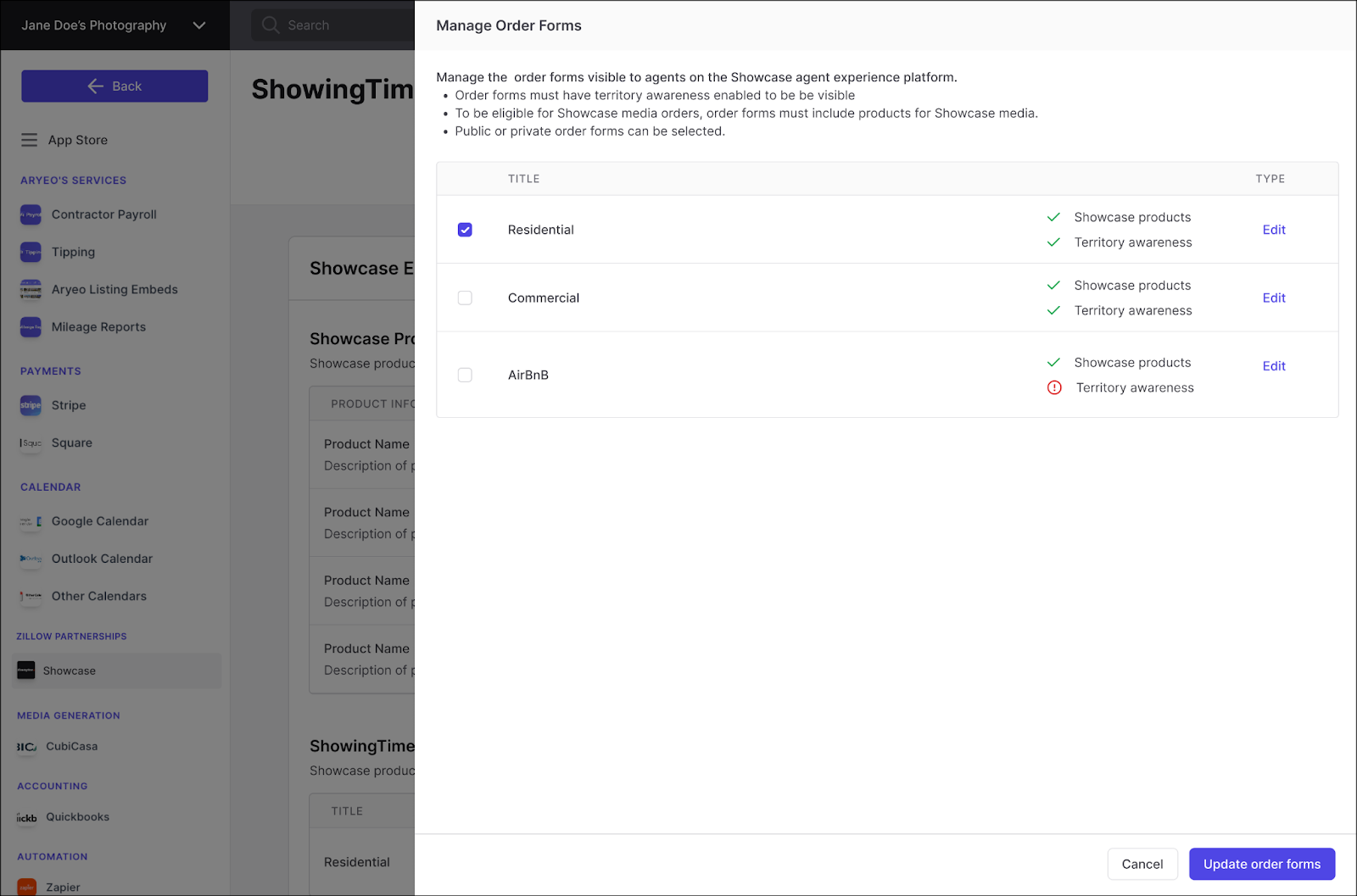The image size is (1357, 896).
Task: Click the Tipping app icon
Action: [31, 252]
